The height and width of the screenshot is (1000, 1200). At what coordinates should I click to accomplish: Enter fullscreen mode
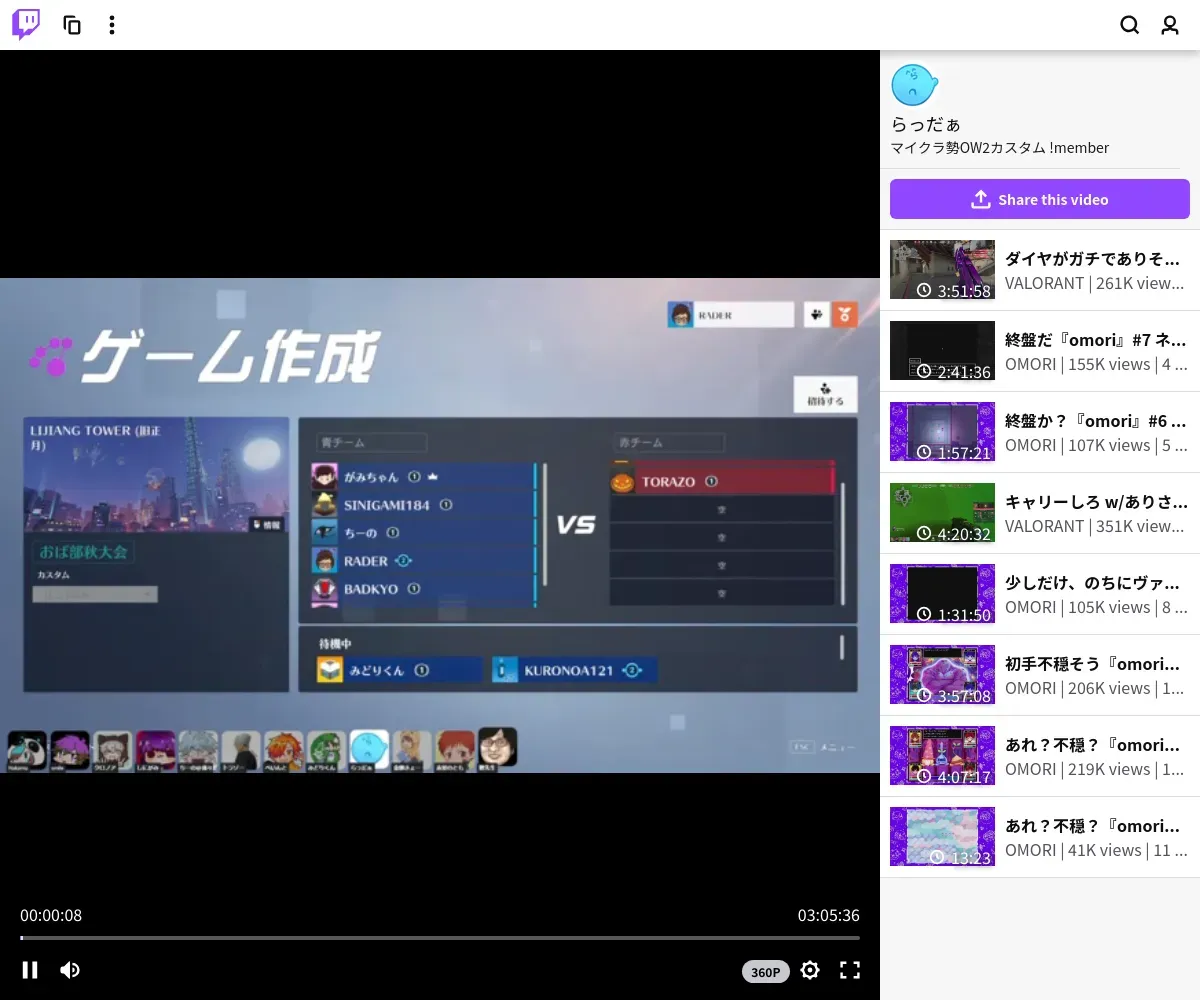(x=850, y=970)
